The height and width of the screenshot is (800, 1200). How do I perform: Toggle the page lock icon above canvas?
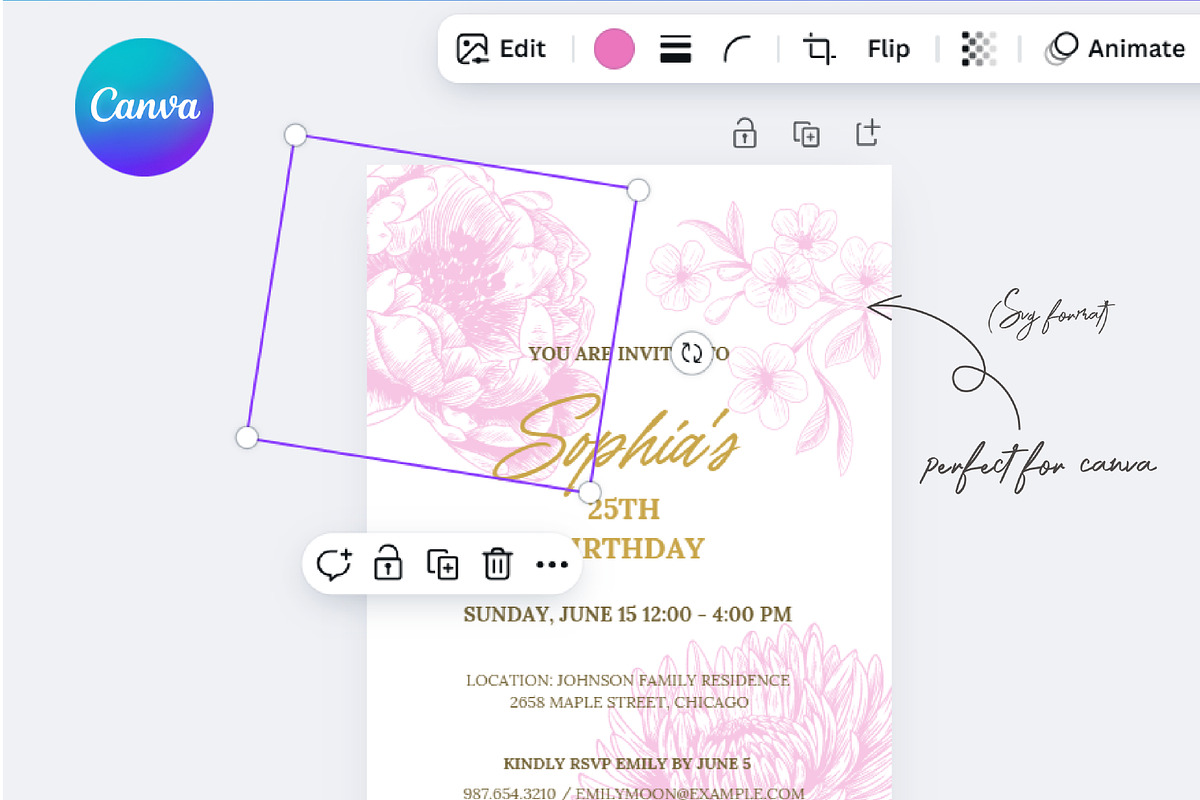[x=744, y=133]
